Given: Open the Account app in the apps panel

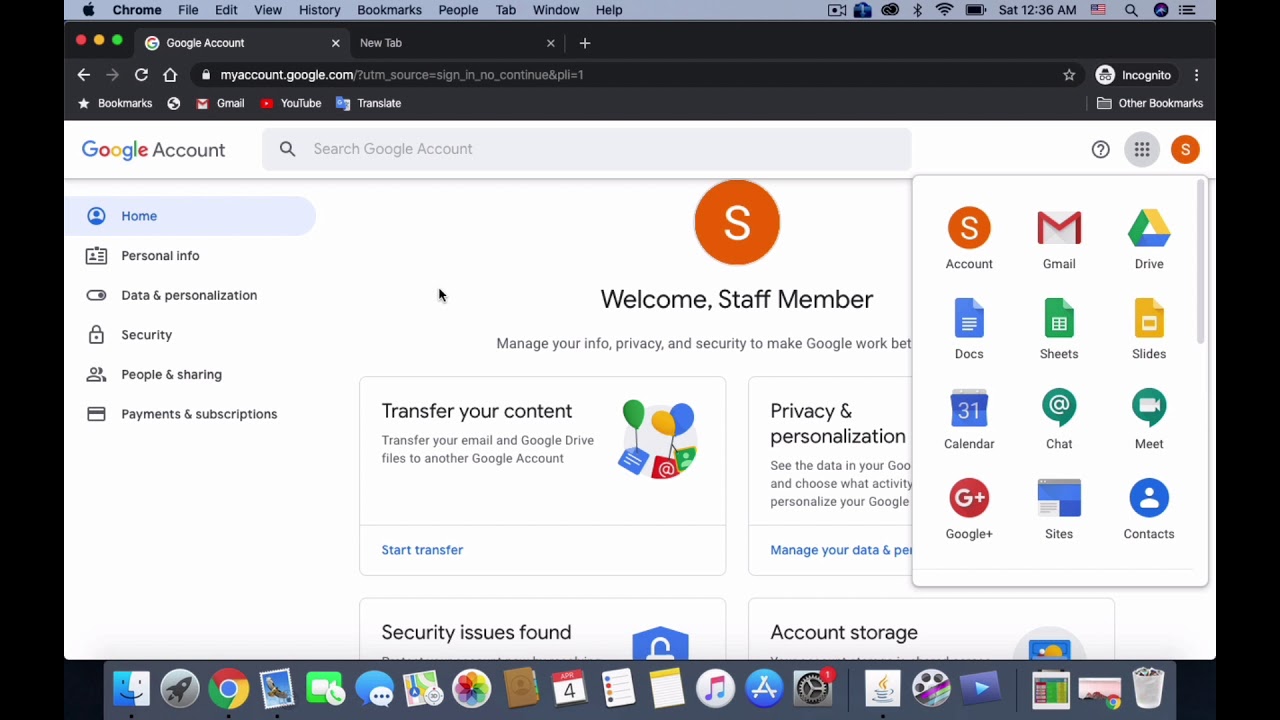Looking at the screenshot, I should [x=969, y=239].
